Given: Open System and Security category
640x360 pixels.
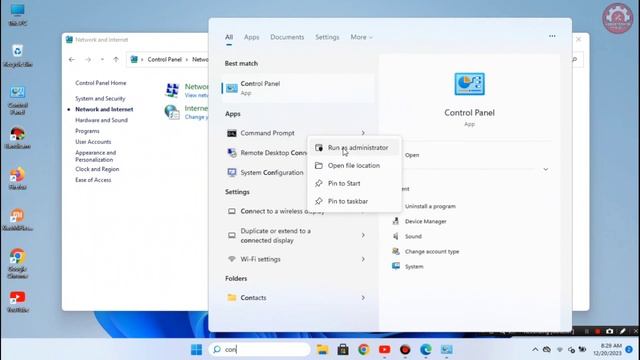Looking at the screenshot, I should click(x=100, y=98).
